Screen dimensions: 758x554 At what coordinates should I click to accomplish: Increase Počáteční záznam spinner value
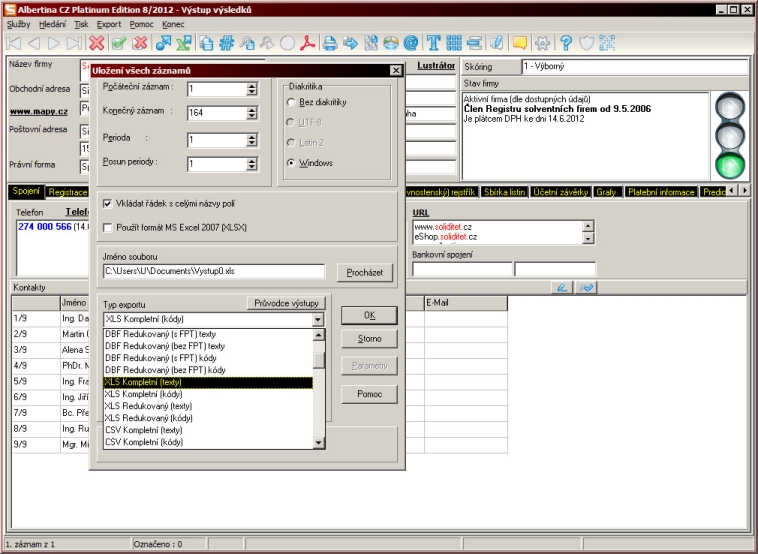(x=251, y=86)
